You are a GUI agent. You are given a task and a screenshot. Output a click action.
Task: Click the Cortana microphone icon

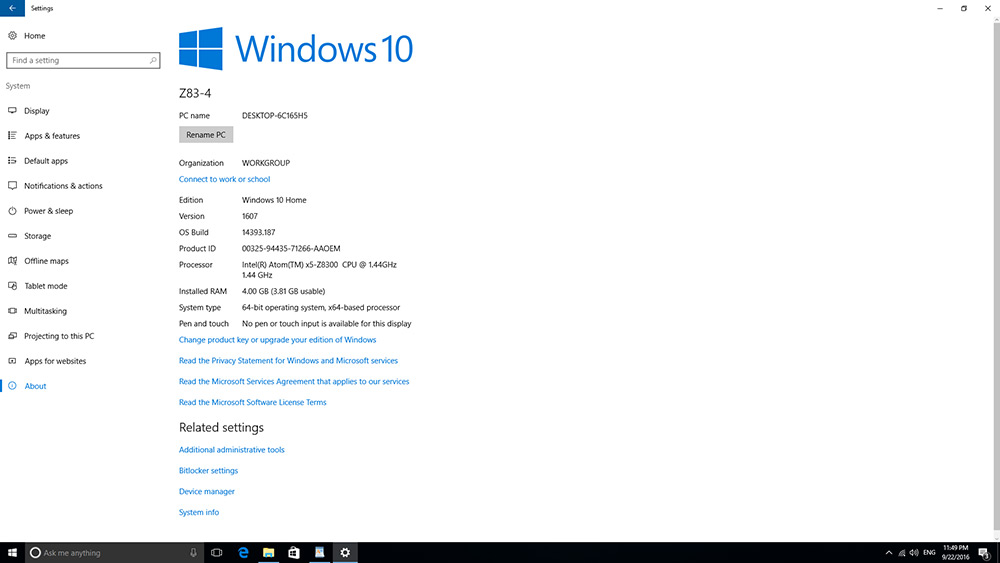(x=193, y=552)
